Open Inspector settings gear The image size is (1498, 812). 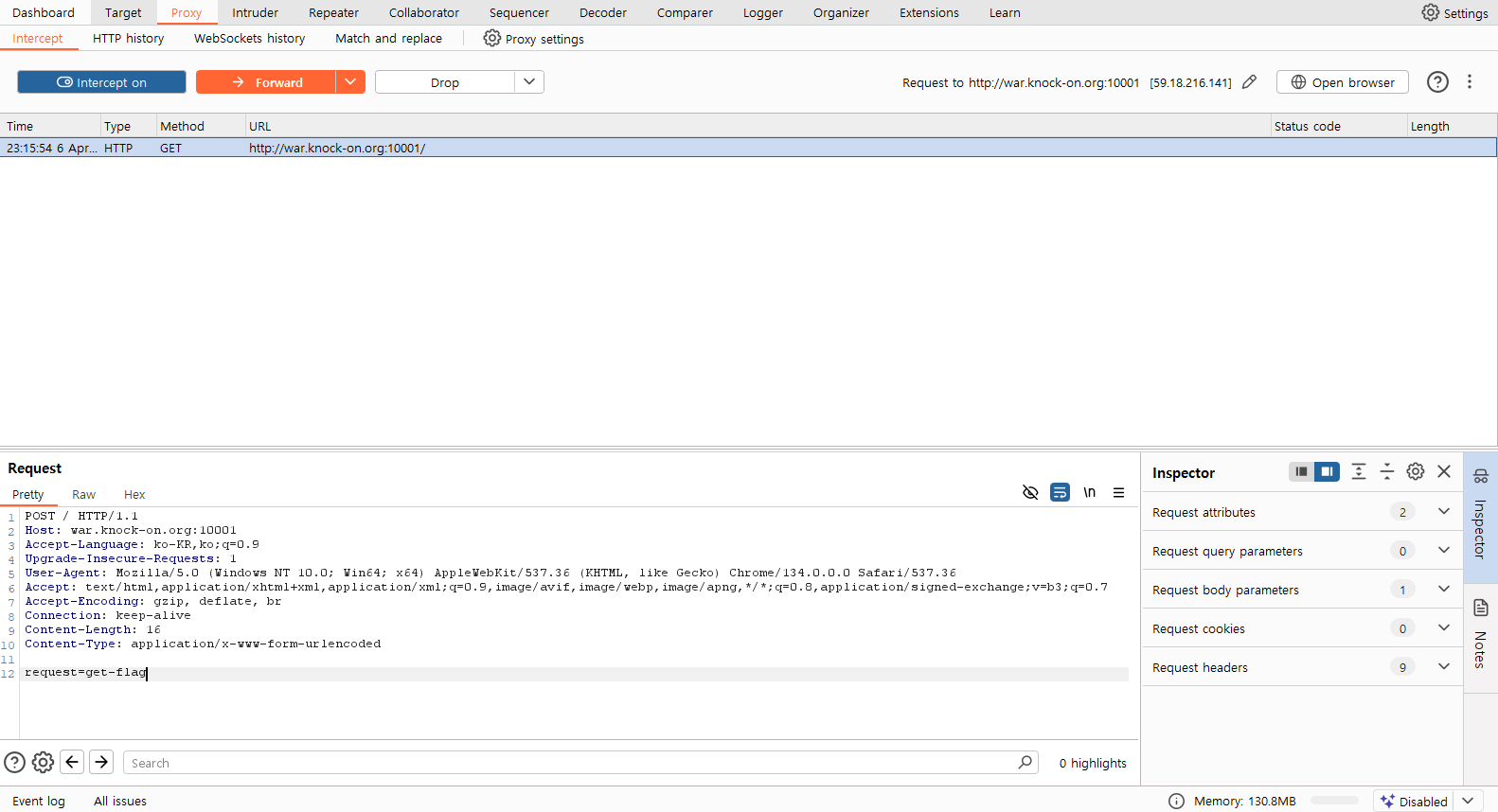(x=1416, y=471)
